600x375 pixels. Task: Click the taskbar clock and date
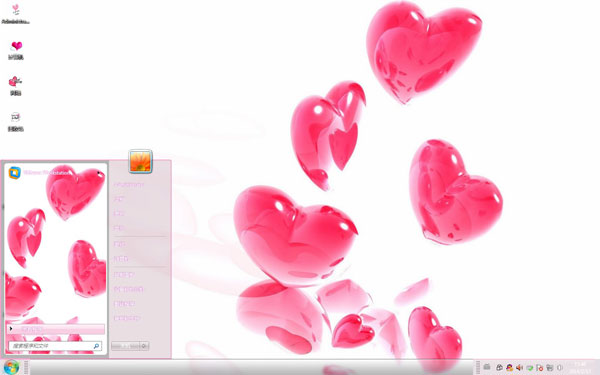[x=582, y=368]
